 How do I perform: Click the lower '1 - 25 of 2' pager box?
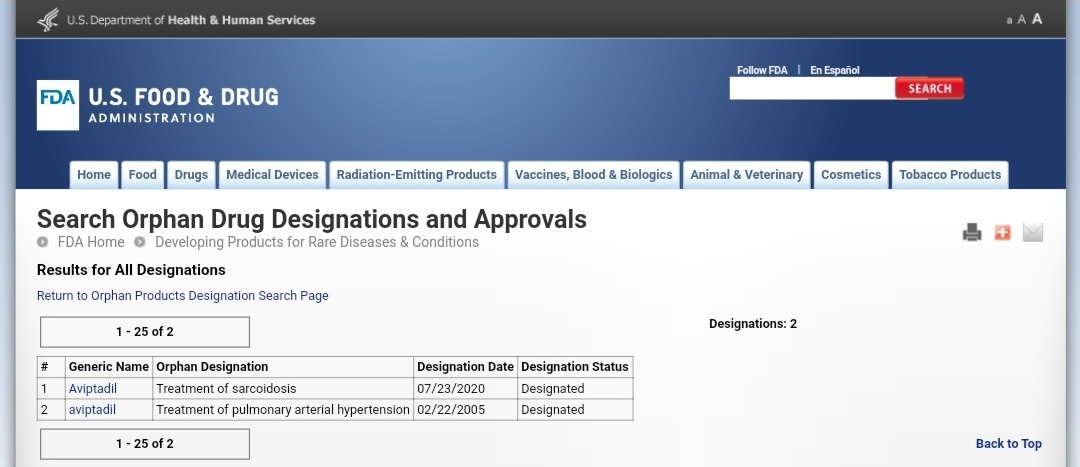145,444
